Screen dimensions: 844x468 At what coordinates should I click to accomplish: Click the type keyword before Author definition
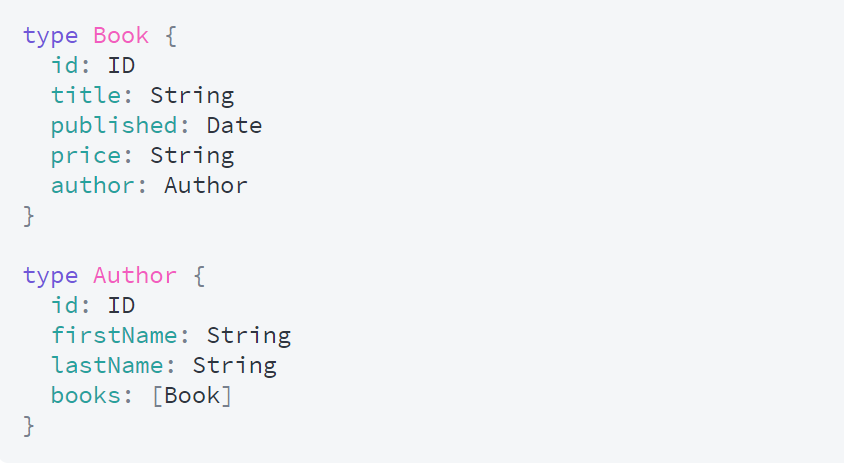tap(50, 276)
